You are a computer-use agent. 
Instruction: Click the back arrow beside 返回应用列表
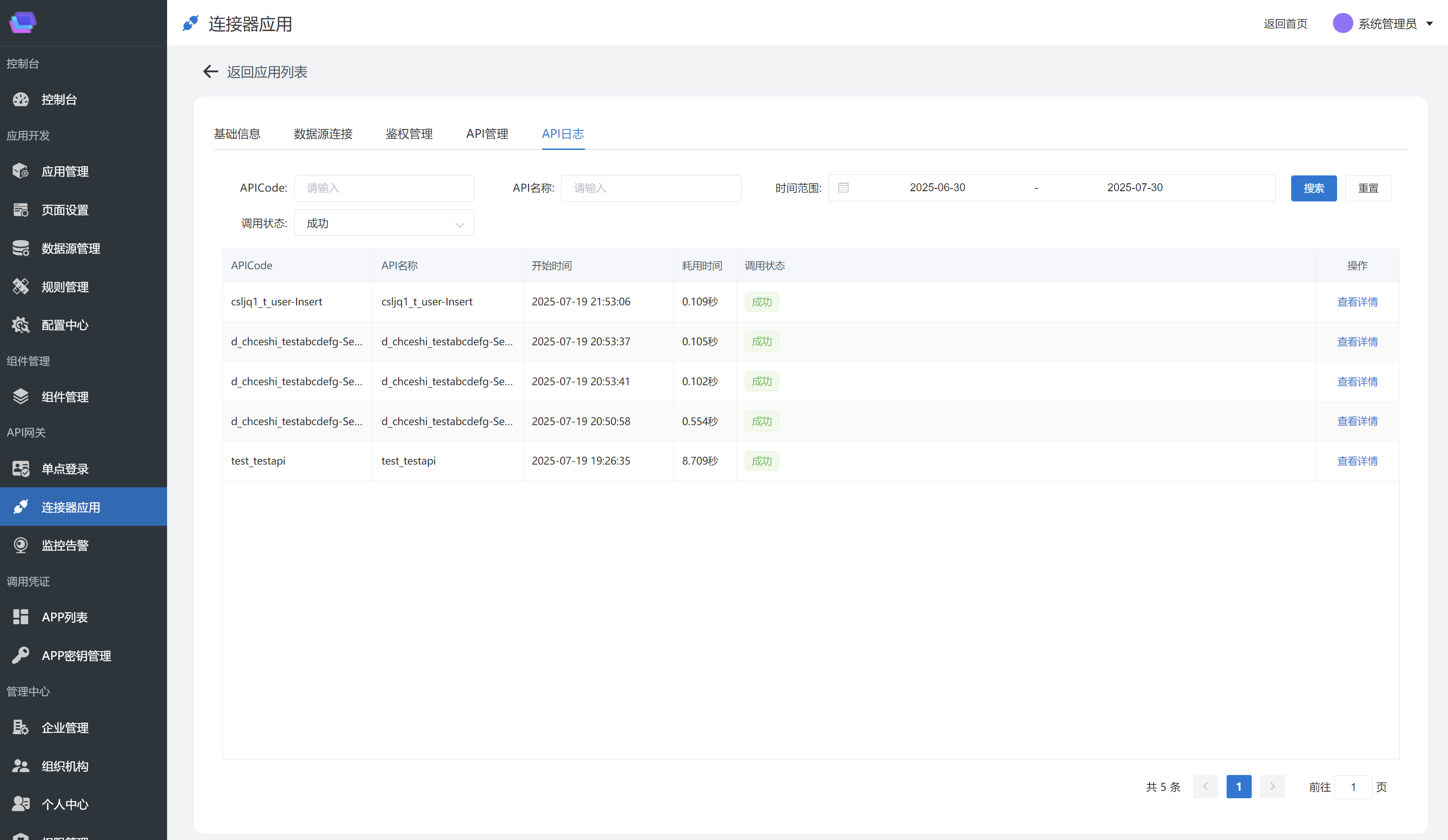pos(210,72)
